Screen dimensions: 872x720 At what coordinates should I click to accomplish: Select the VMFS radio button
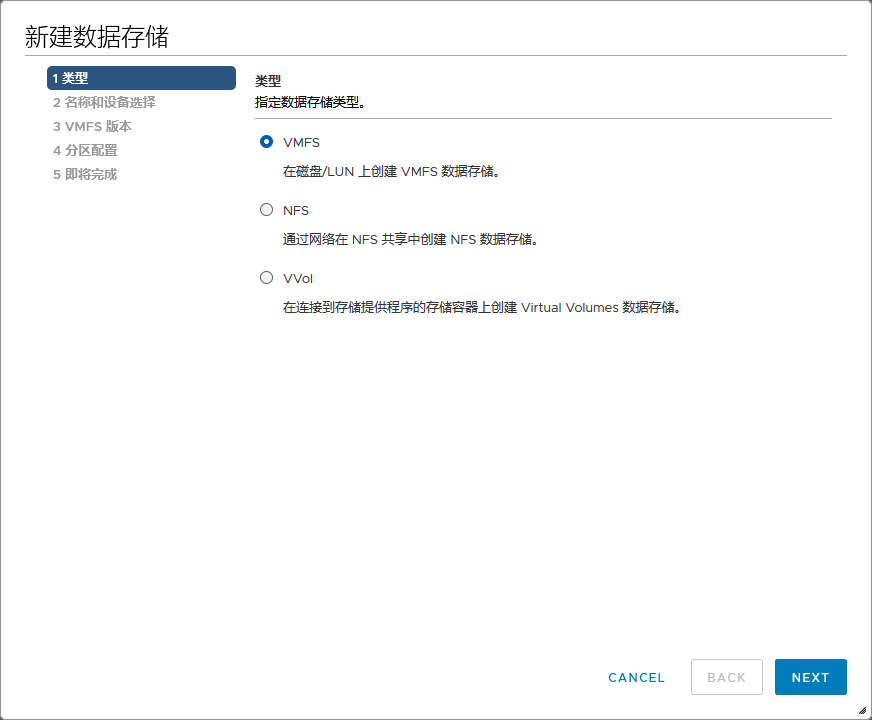pos(266,142)
